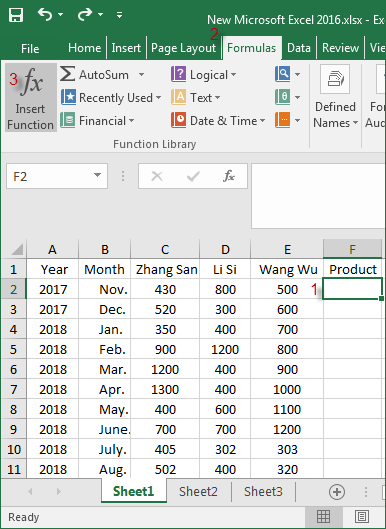Expand the AutoSum dropdown arrow
386x529 pixels.
pos(141,74)
